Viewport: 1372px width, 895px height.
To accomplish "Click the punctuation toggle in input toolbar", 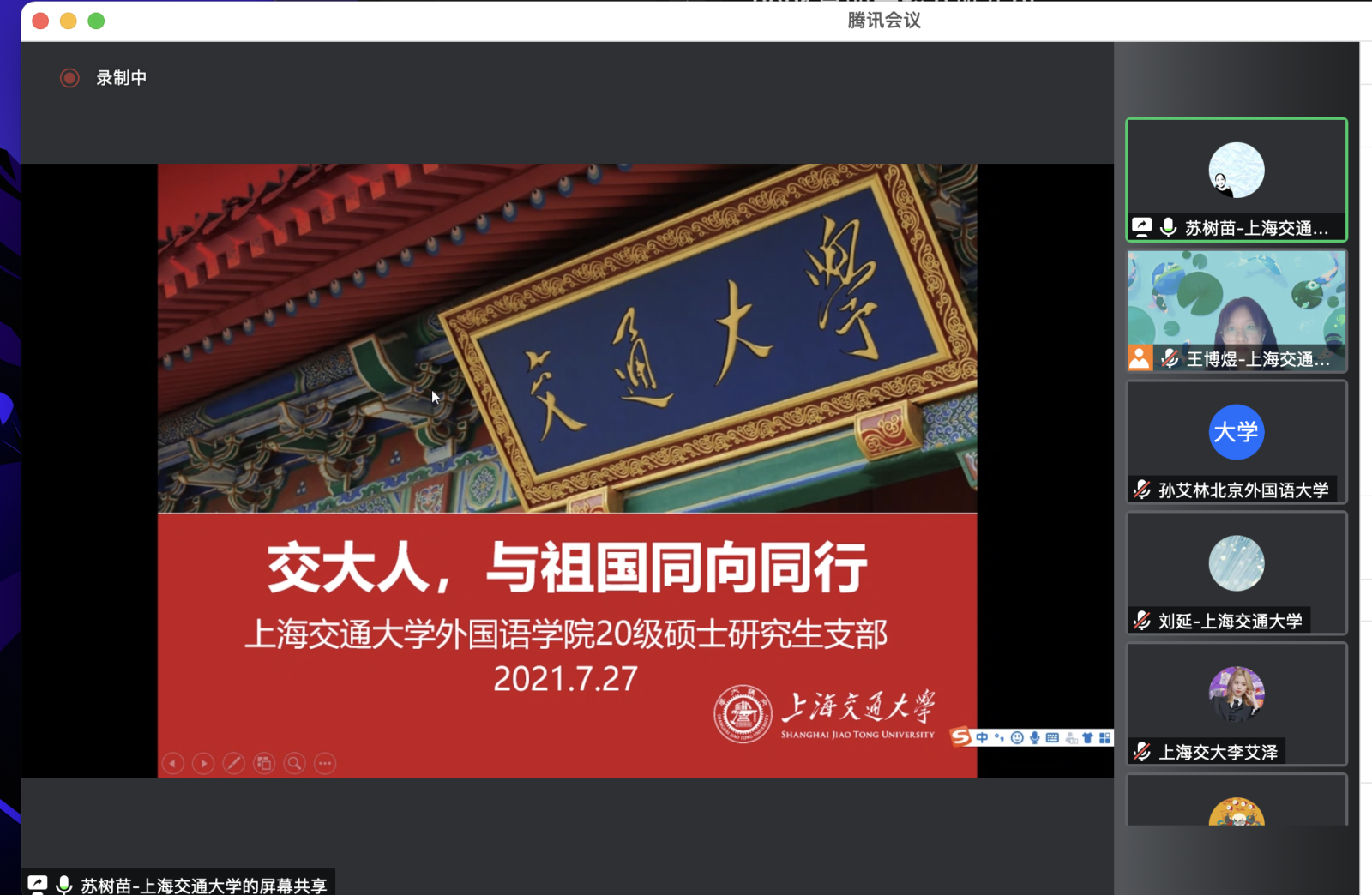I will point(998,737).
